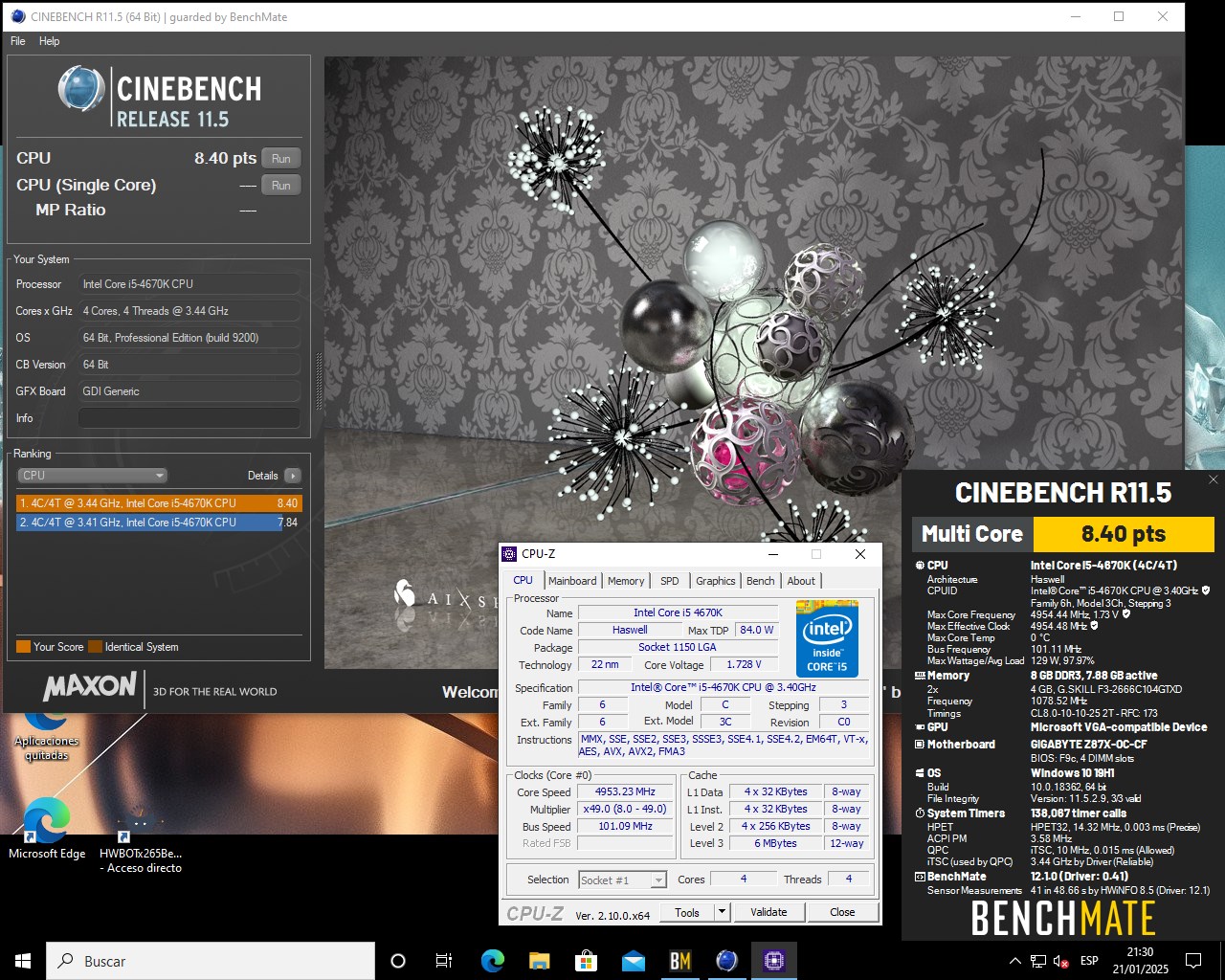Image resolution: width=1225 pixels, height=980 pixels.
Task: Click the Buscar taskbar search box
Action: [211, 961]
